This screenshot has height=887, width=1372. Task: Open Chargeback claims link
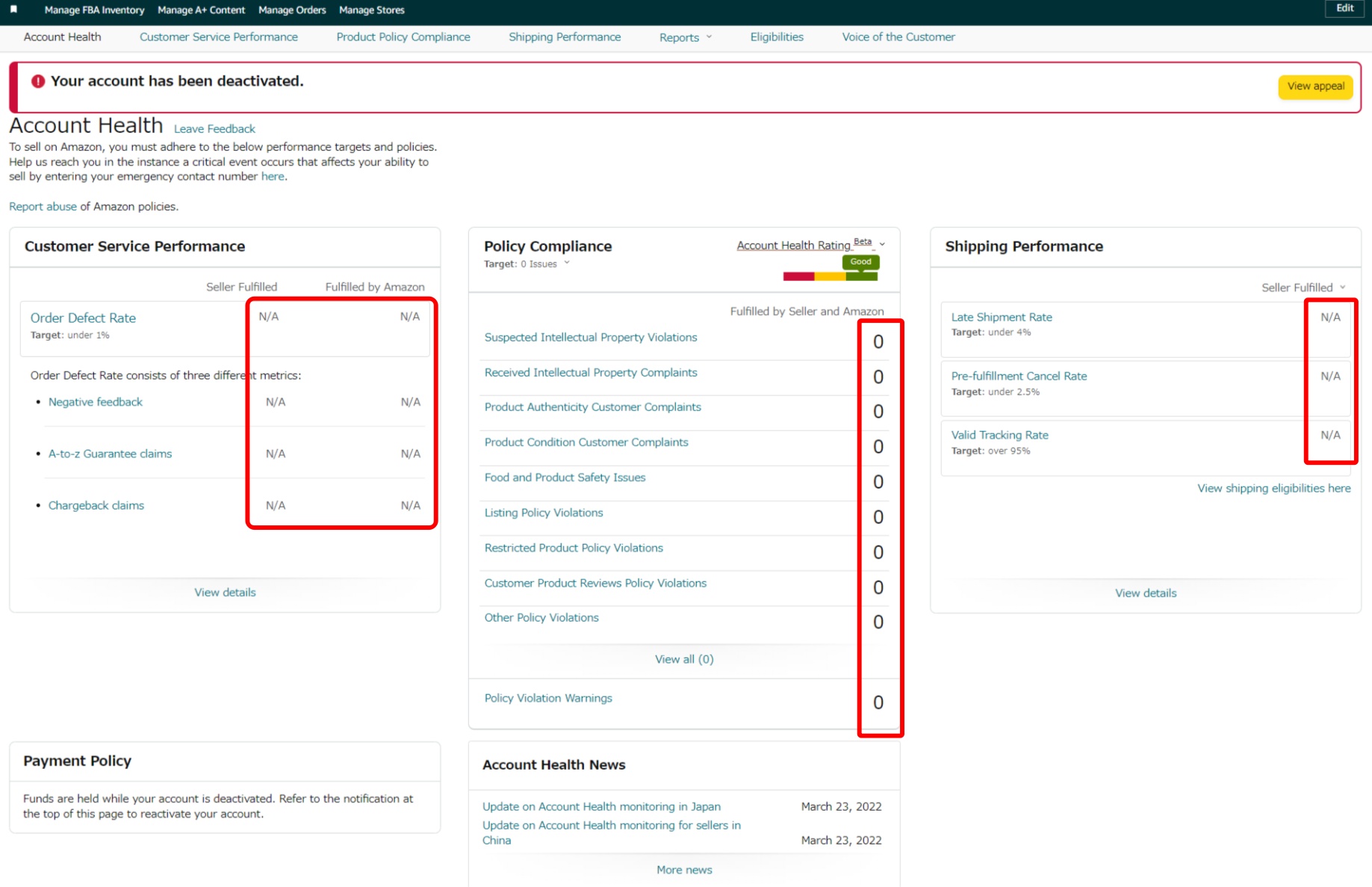[x=96, y=505]
